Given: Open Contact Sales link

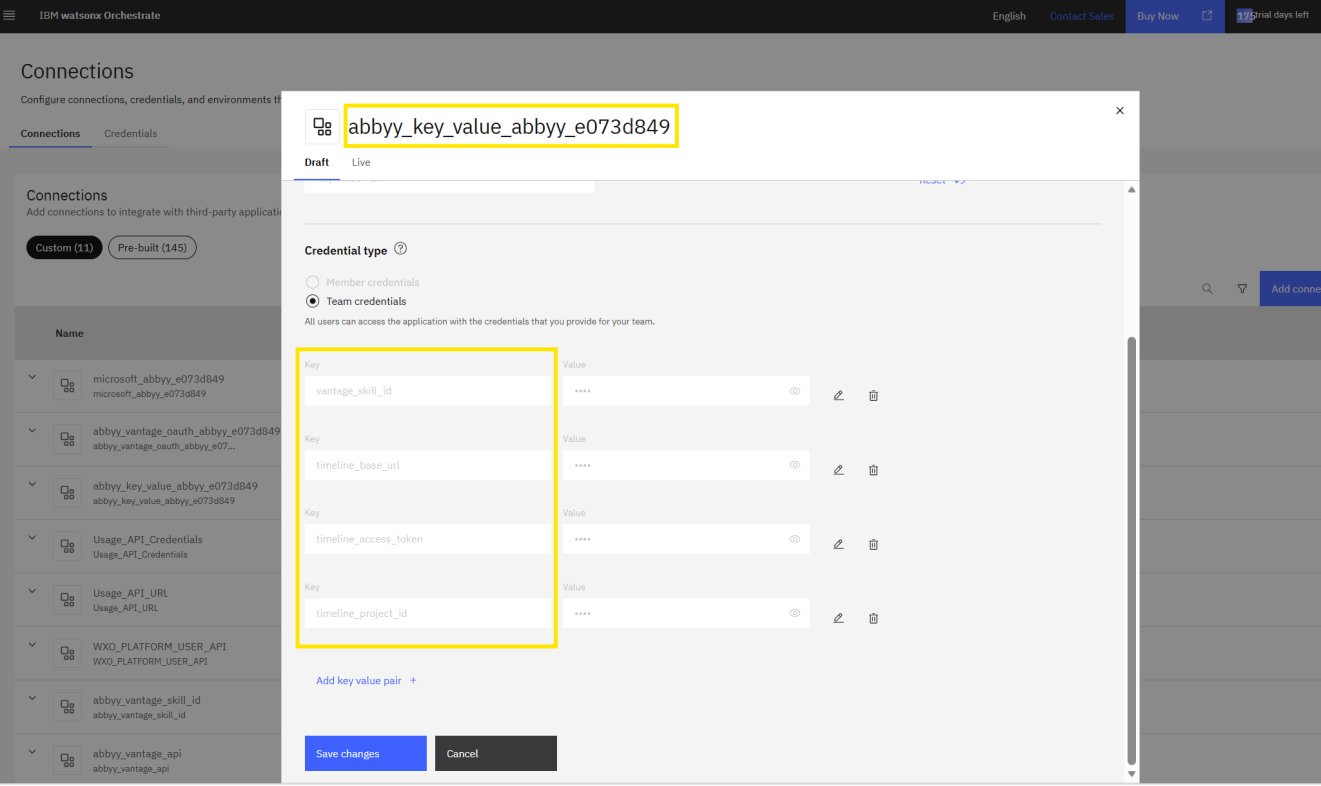Looking at the screenshot, I should click(1082, 16).
